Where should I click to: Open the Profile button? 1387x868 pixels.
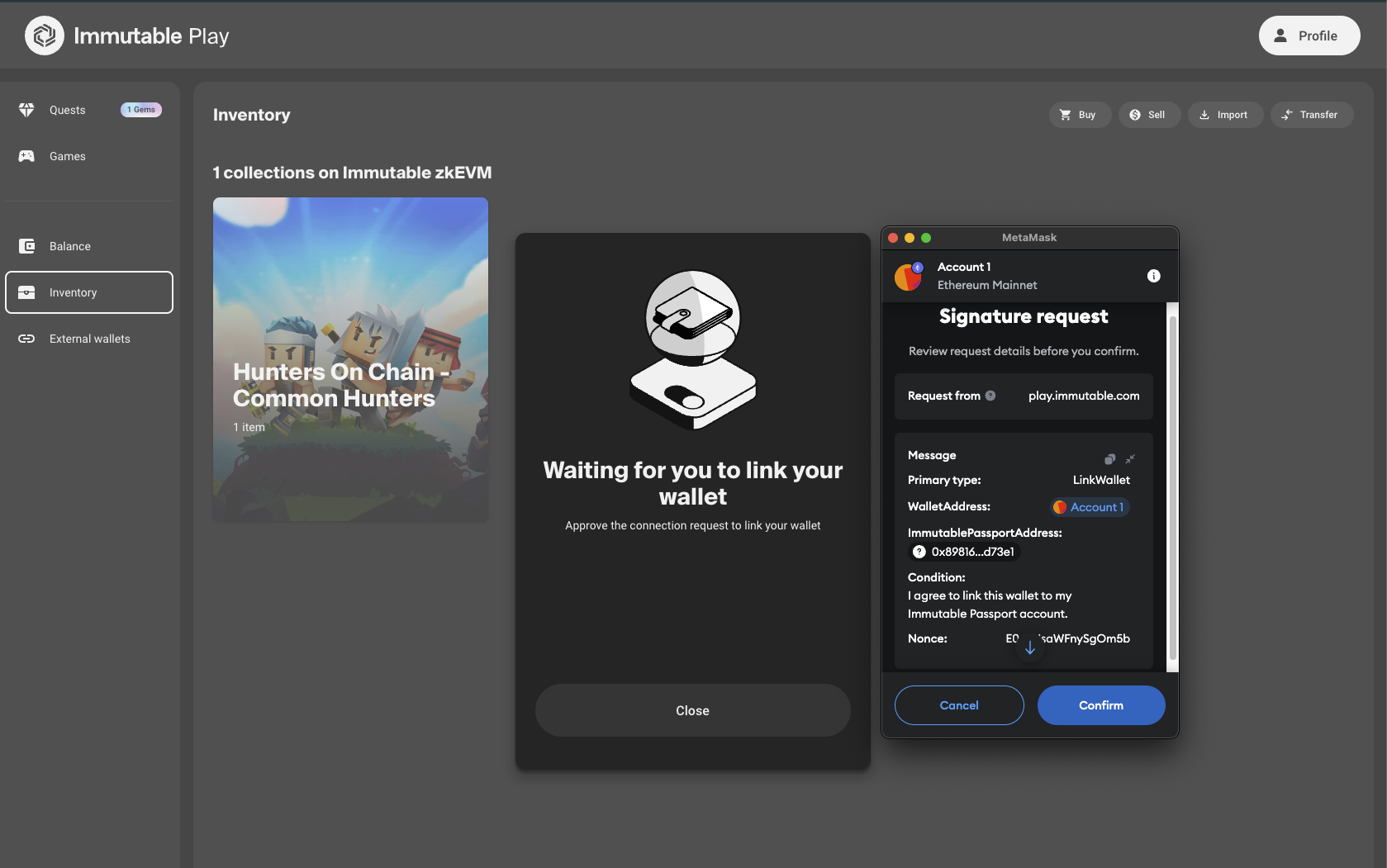click(x=1309, y=36)
